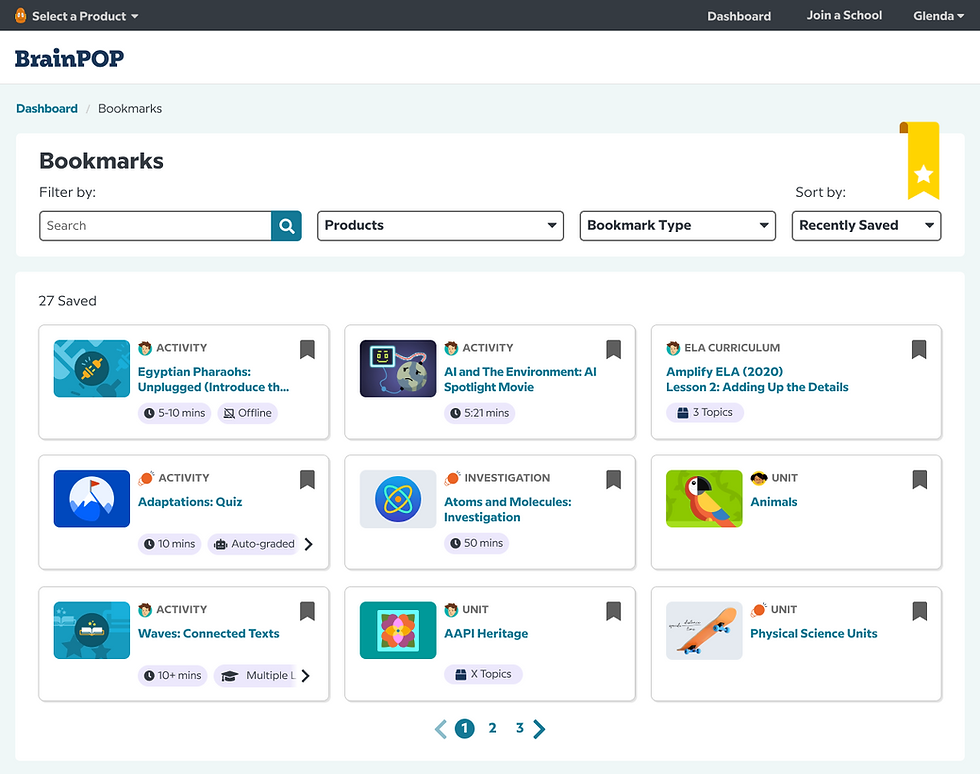The height and width of the screenshot is (774, 980).
Task: Open the Bookmark Type filter dropdown
Action: [x=678, y=226]
